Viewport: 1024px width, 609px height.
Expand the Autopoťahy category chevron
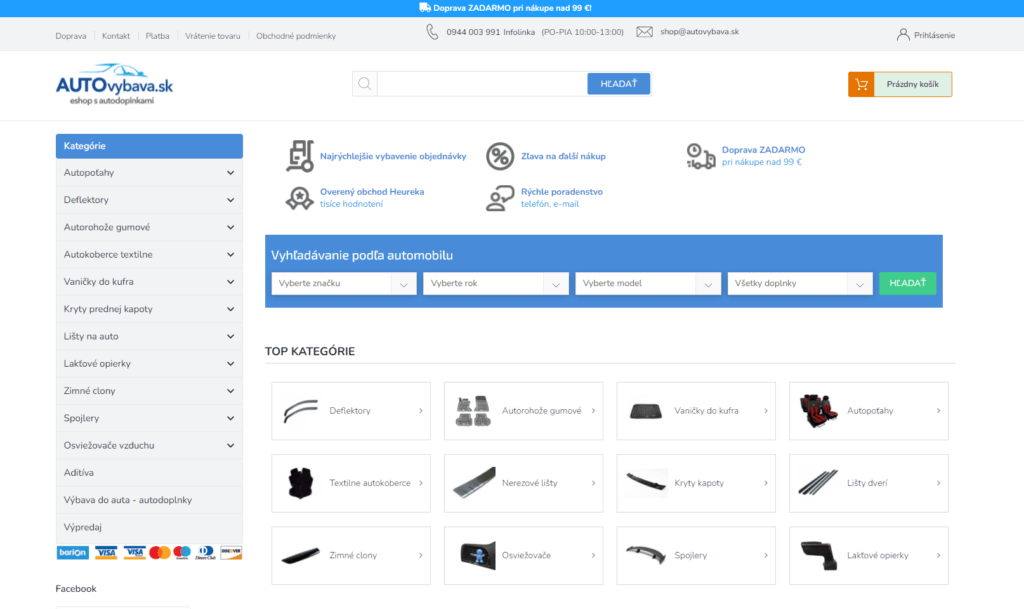[230, 173]
